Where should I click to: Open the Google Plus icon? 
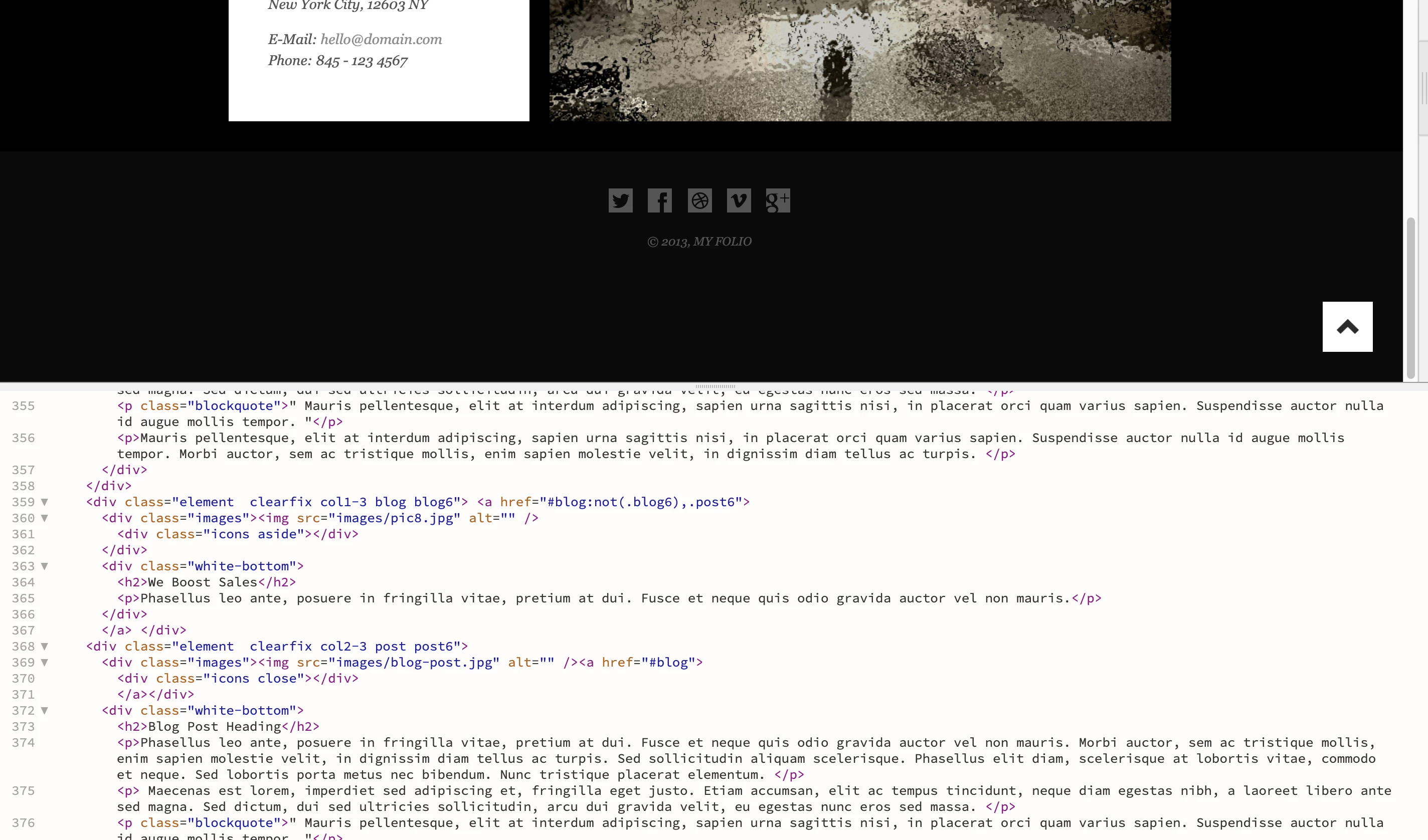click(x=778, y=200)
